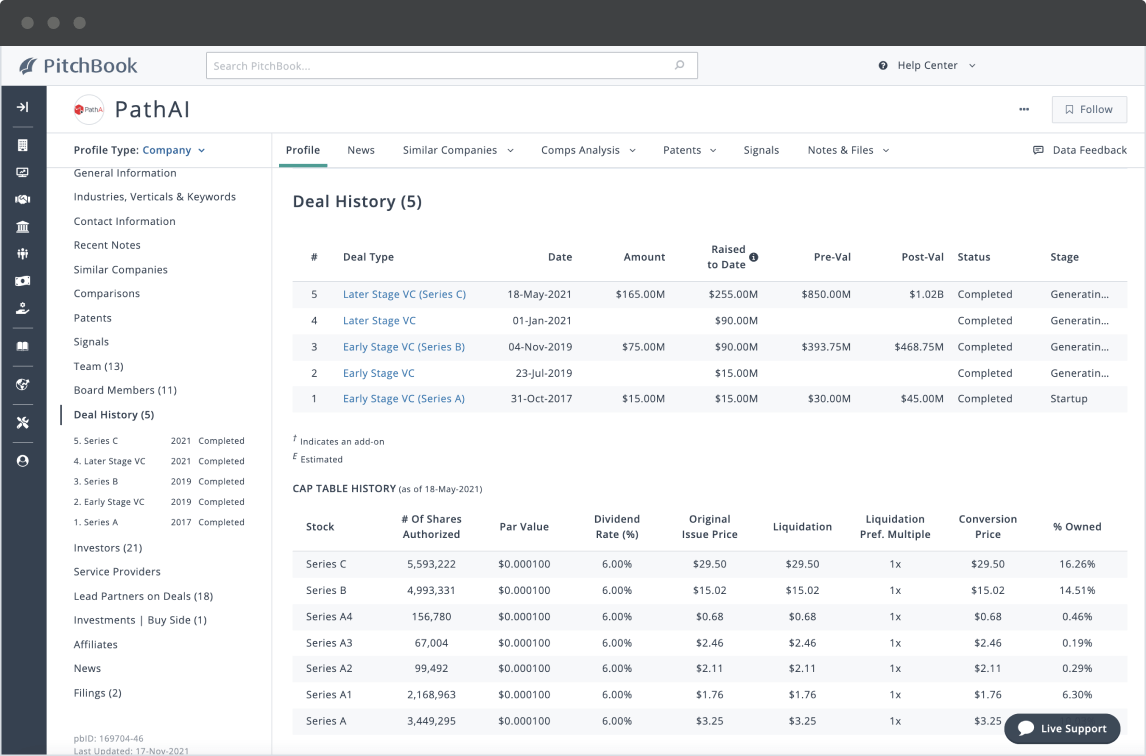The height and width of the screenshot is (756, 1146).
Task: Click the search magnifier icon
Action: 680,65
